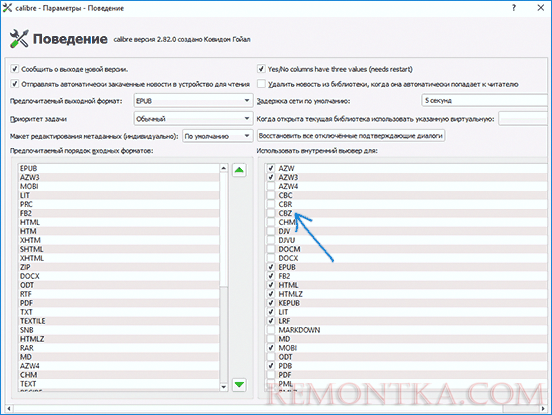Toggle HTML in internal viewer list
The height and width of the screenshot is (415, 552).
pos(271,285)
